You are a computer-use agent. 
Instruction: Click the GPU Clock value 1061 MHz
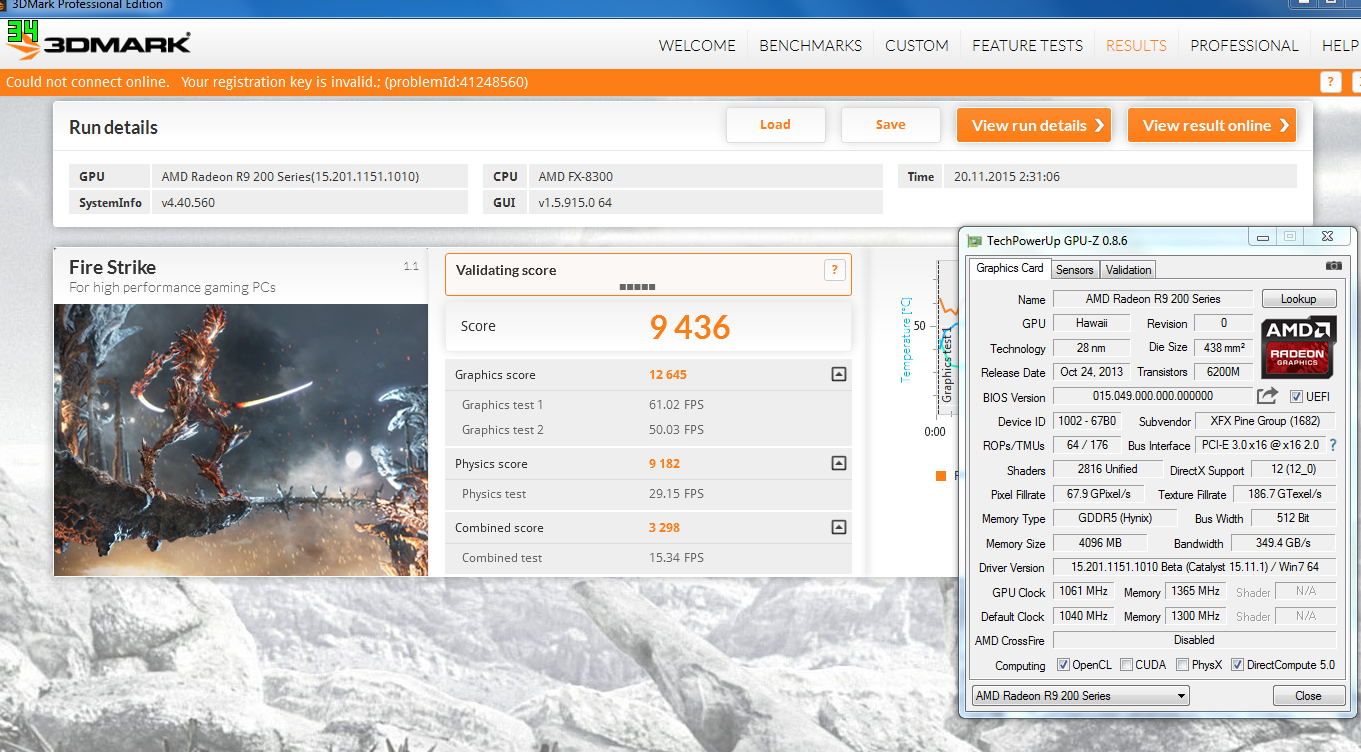[1084, 592]
